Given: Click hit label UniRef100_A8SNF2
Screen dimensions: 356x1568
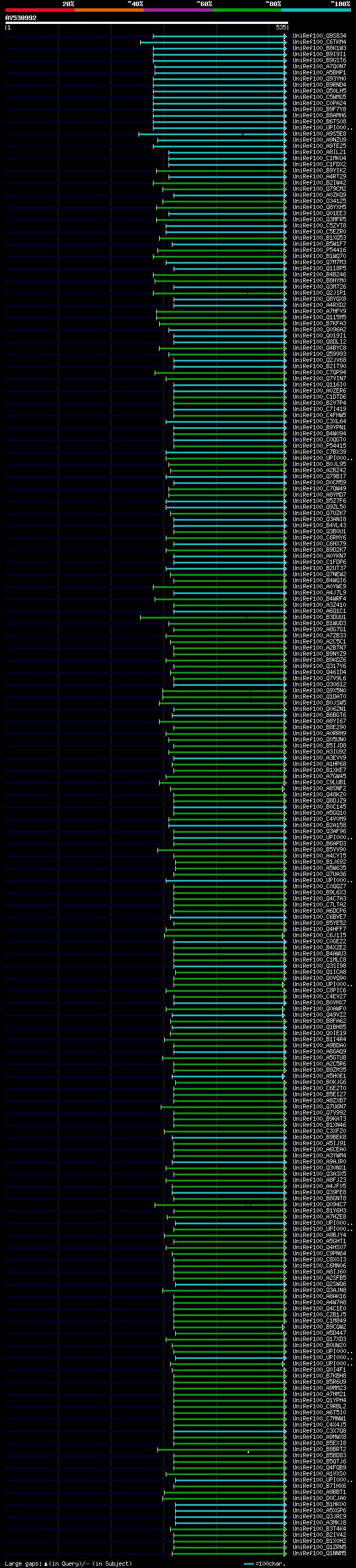Looking at the screenshot, I should [x=319, y=789].
